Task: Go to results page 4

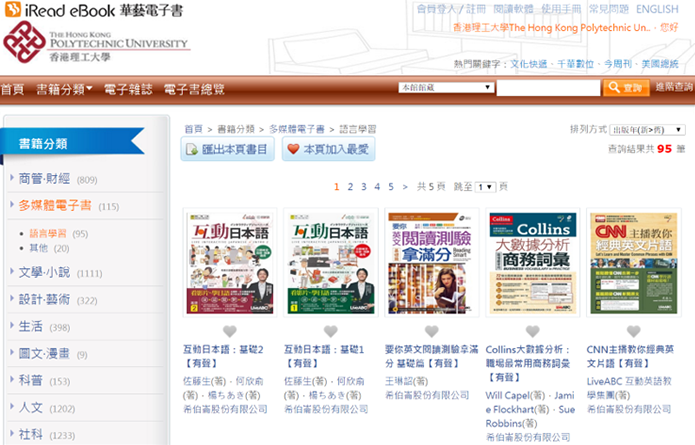Action: coord(377,187)
